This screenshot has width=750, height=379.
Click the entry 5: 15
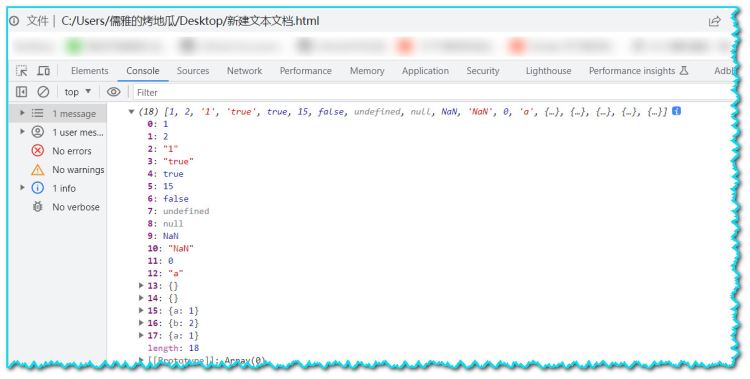(x=160, y=186)
